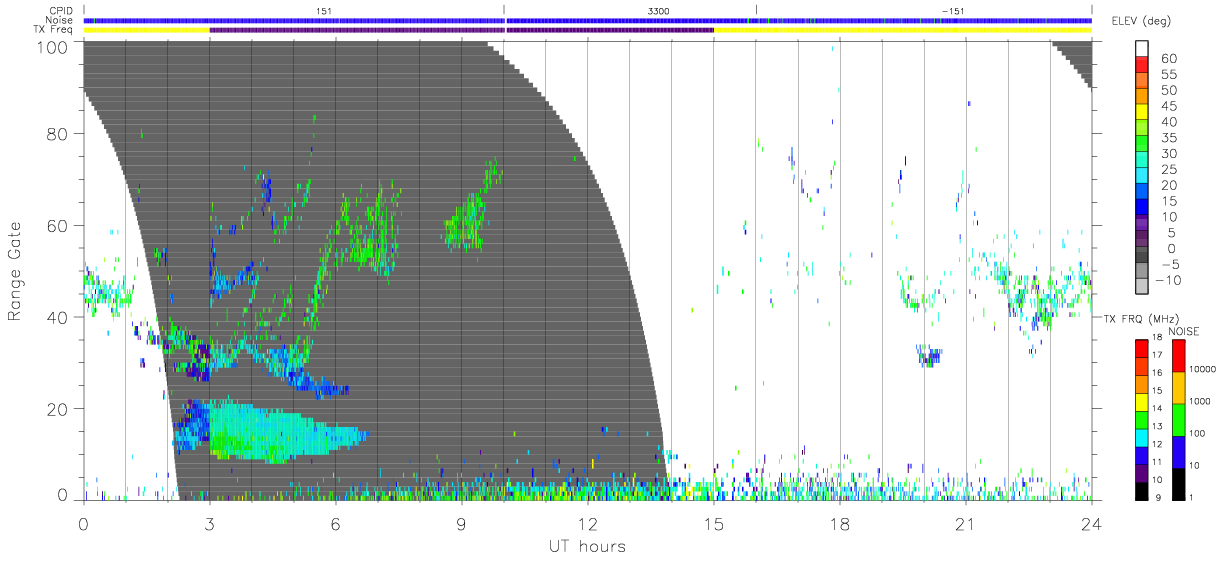Click the CPID value '3300'
This screenshot has width=1228, height=567.
click(x=659, y=11)
